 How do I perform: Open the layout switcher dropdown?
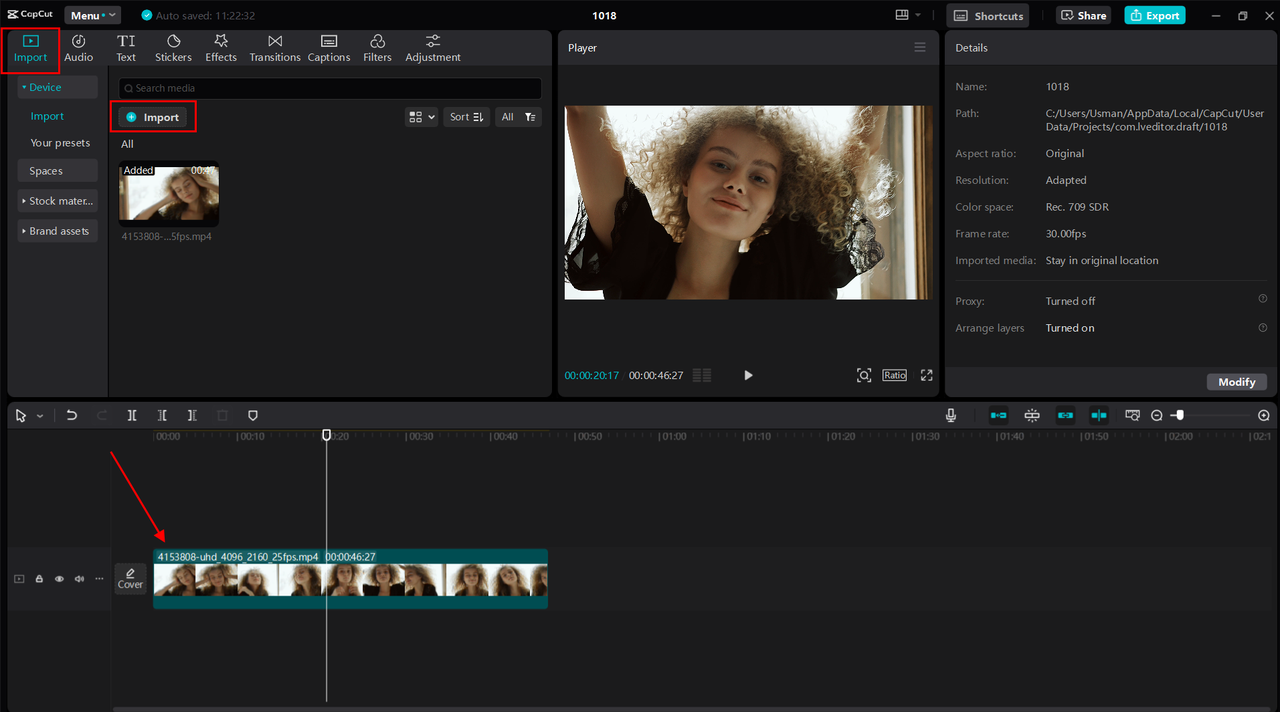(x=908, y=15)
